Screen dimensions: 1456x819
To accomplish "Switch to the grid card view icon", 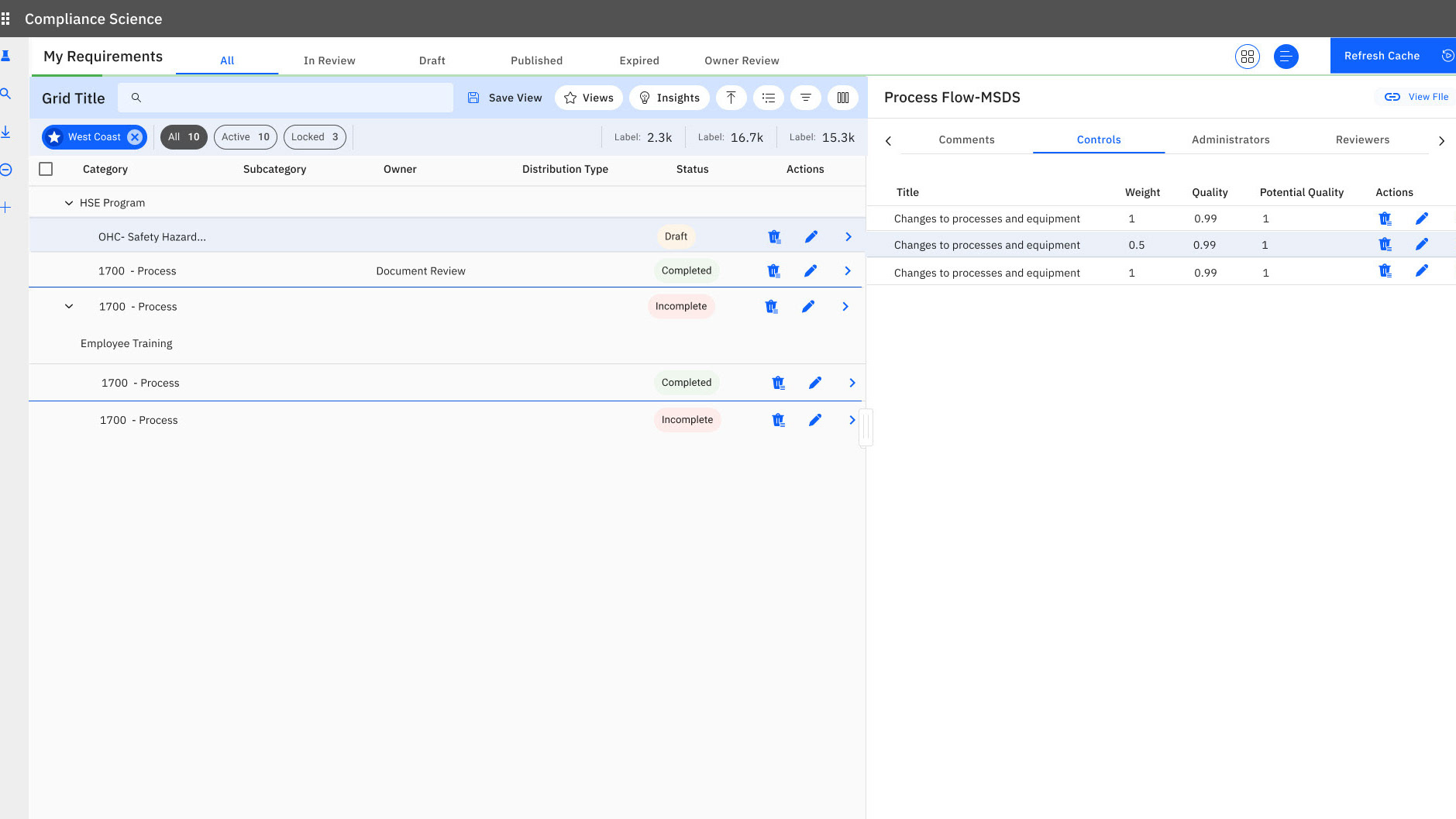I will click(1248, 57).
